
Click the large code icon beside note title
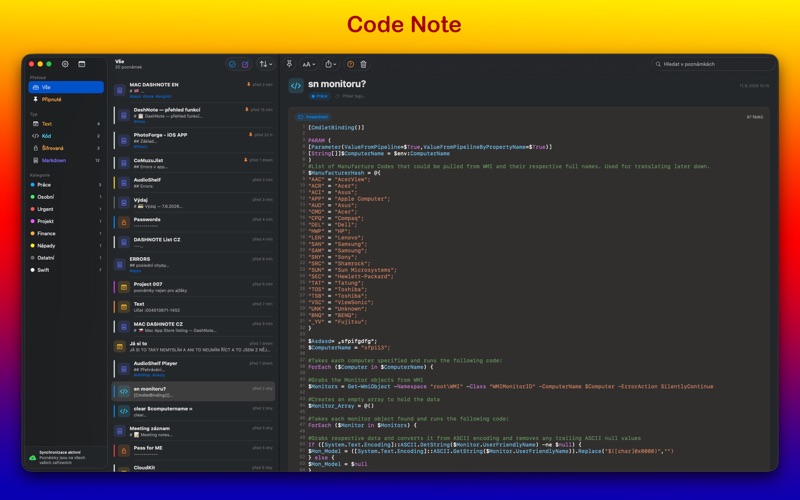pos(296,86)
